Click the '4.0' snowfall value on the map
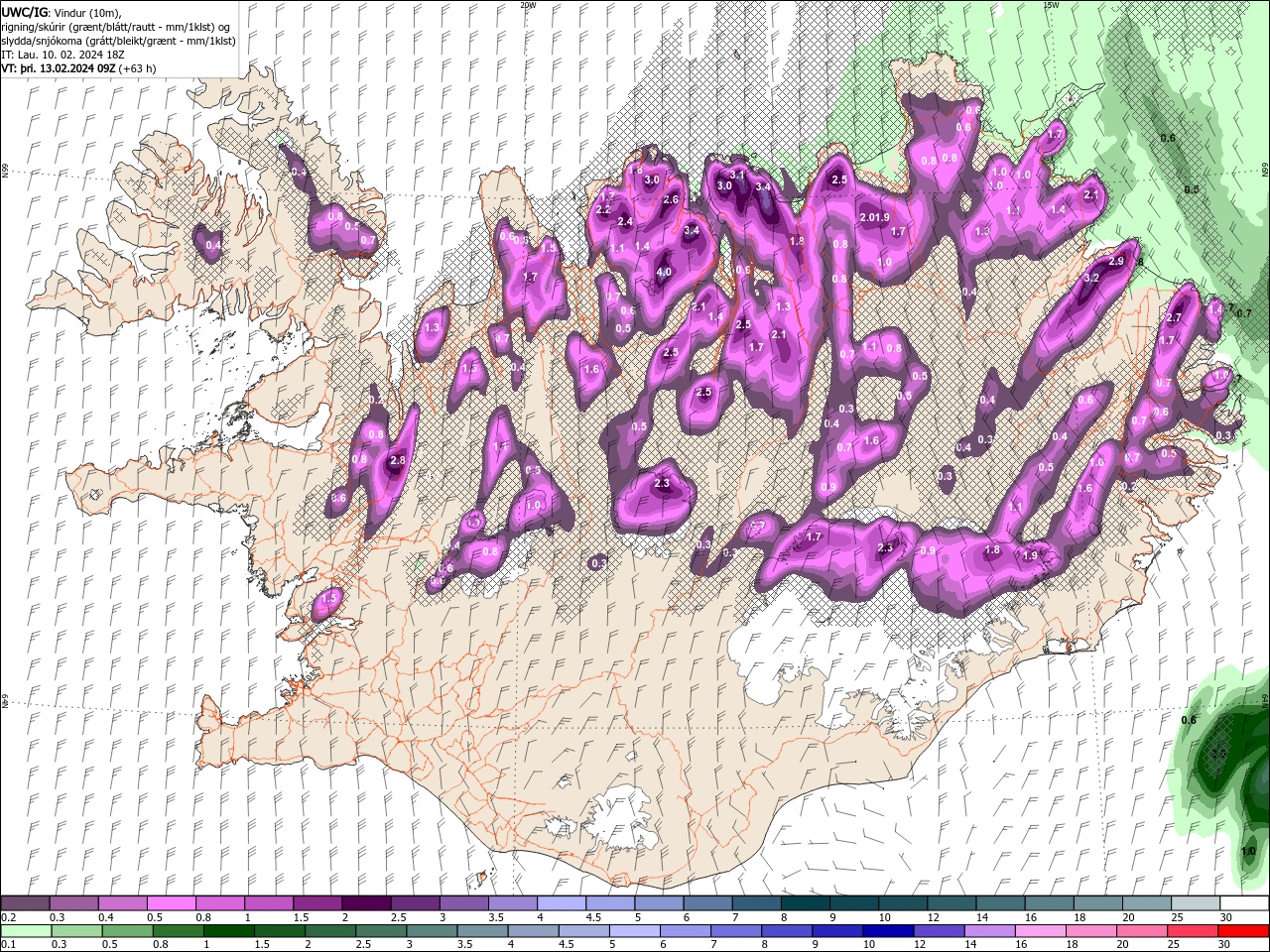 (x=664, y=272)
